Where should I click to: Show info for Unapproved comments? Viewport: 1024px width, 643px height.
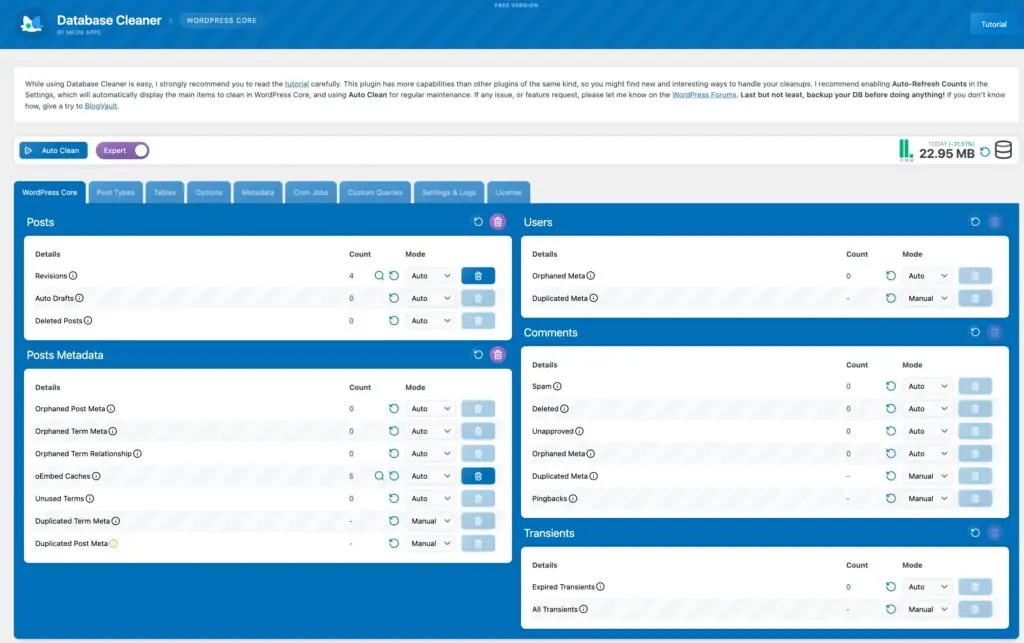coord(579,431)
